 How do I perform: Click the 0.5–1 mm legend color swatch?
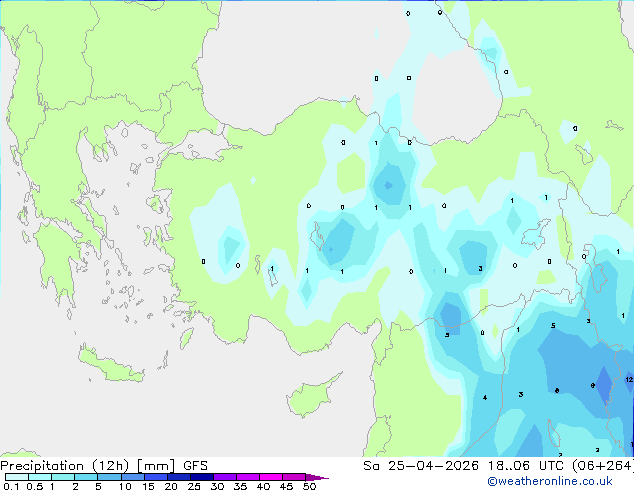(40, 477)
